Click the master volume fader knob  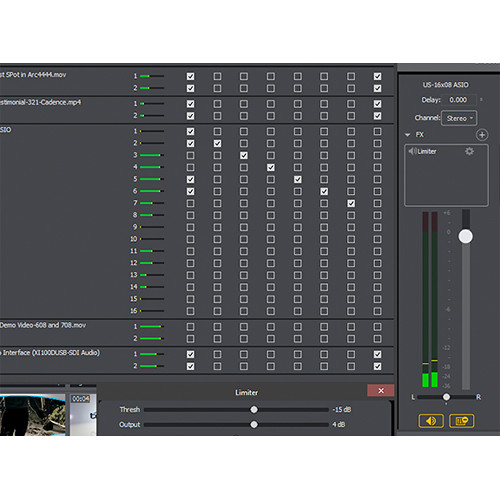[466, 236]
